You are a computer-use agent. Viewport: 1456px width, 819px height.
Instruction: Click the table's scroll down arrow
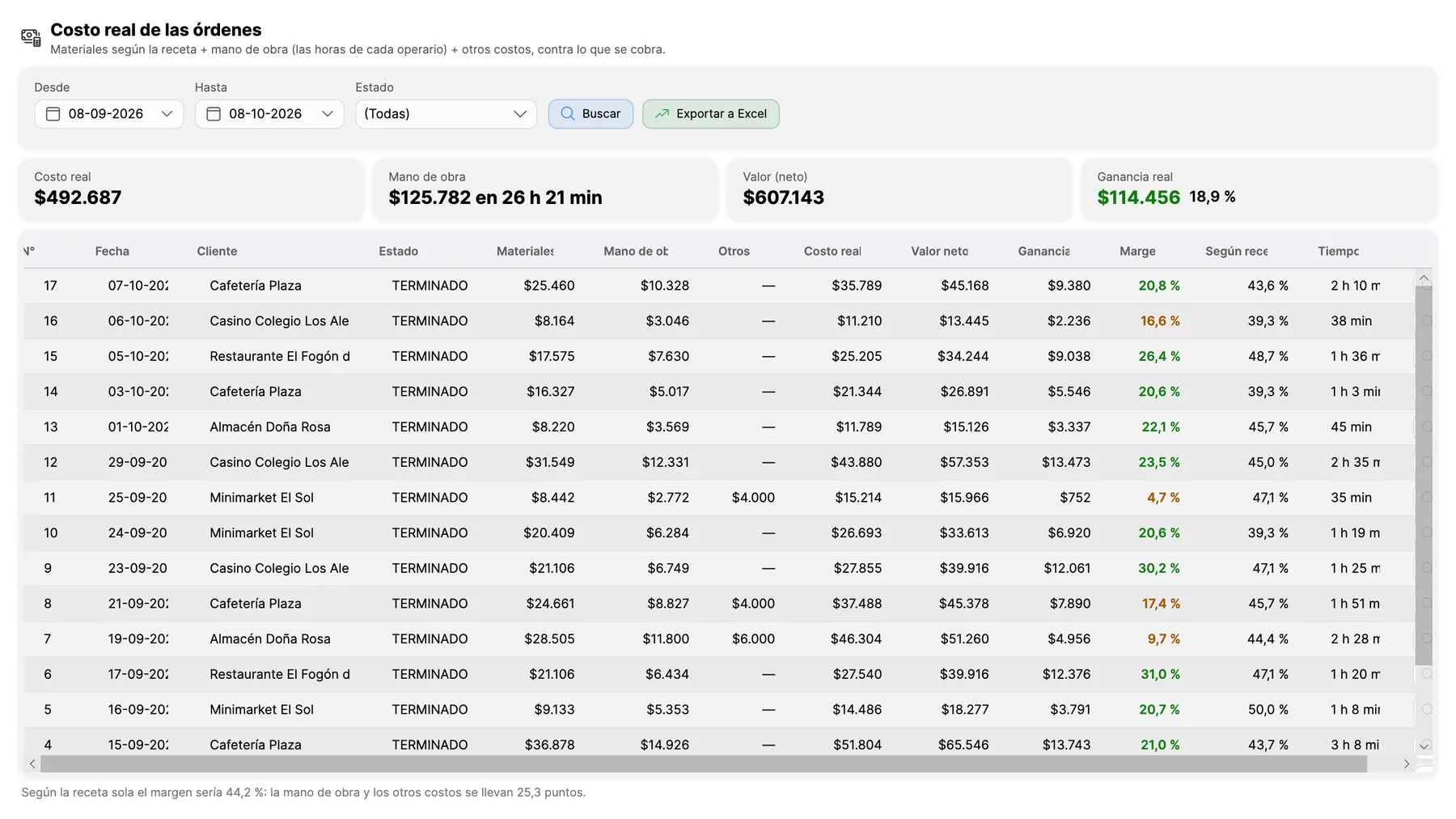pos(1424,746)
